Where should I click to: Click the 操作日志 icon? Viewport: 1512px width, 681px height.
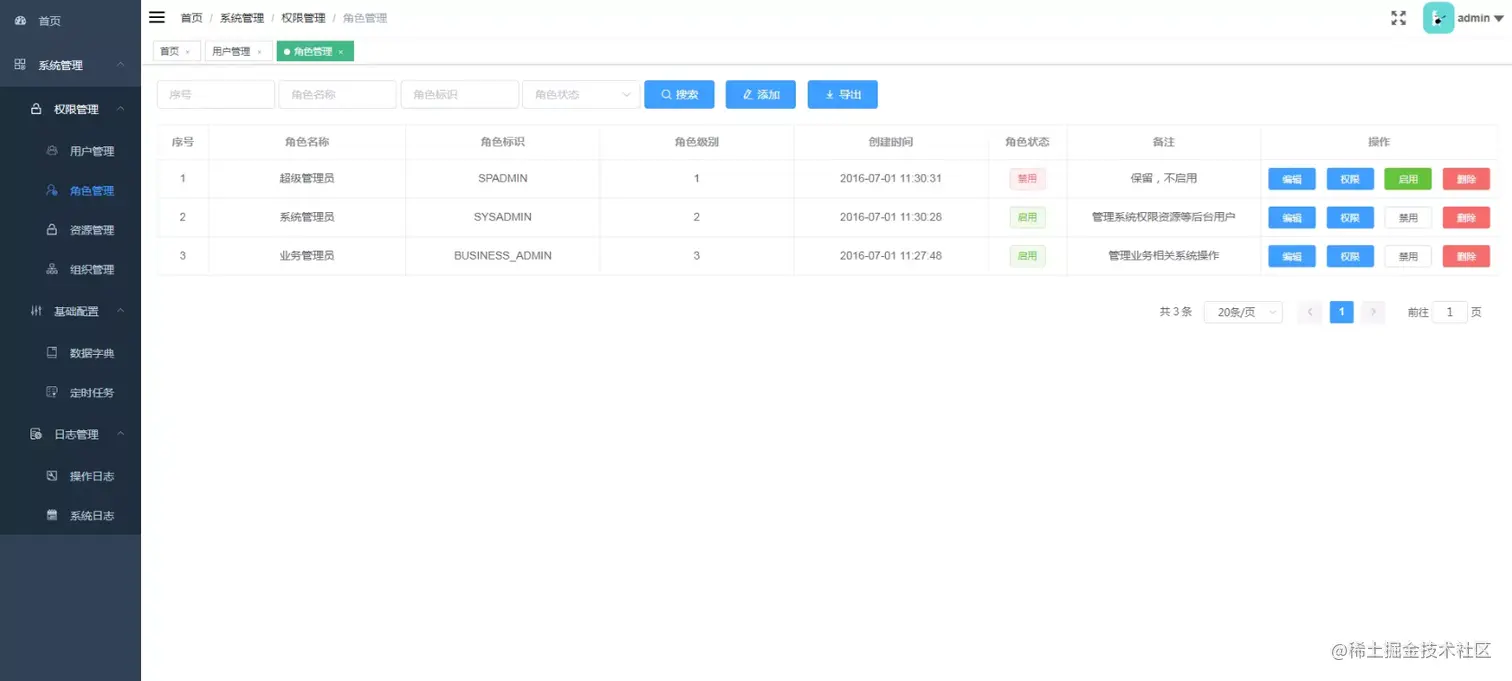(x=52, y=476)
